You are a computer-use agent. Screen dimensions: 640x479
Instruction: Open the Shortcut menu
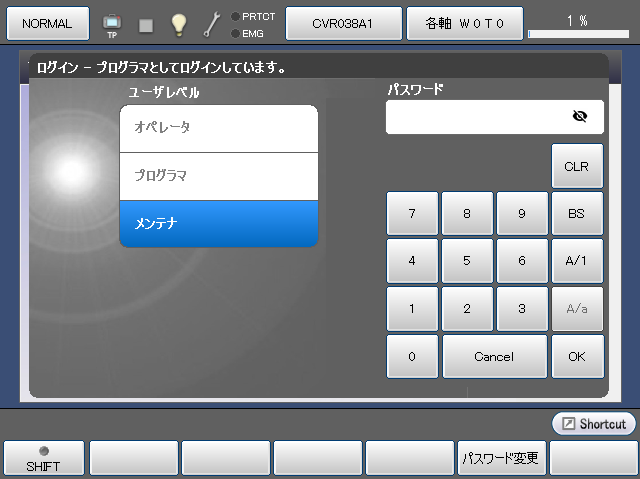(594, 424)
